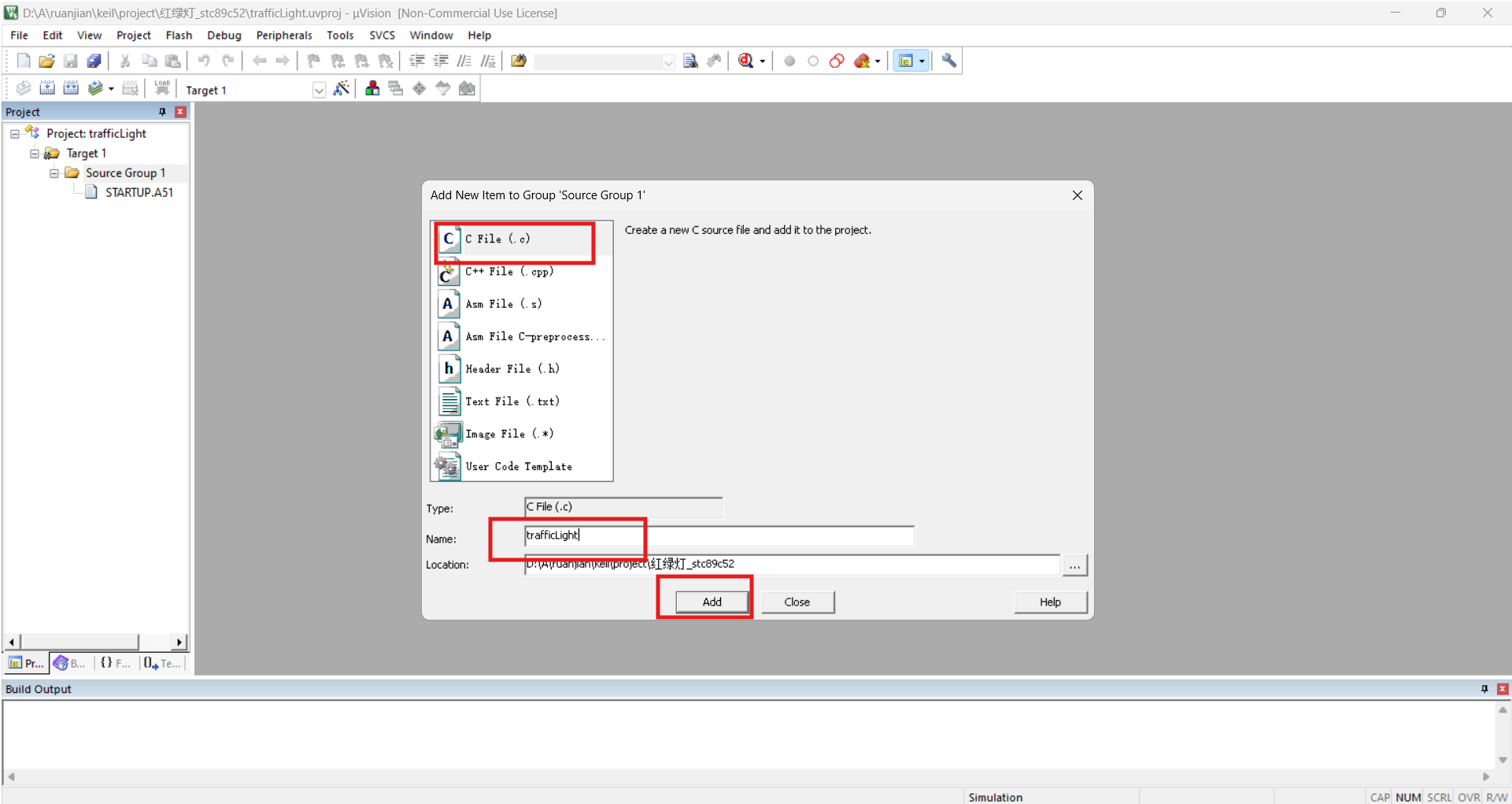Select Asm File (.s) item type
Viewport: 1512px width, 804px height.
pyautogui.click(x=523, y=304)
